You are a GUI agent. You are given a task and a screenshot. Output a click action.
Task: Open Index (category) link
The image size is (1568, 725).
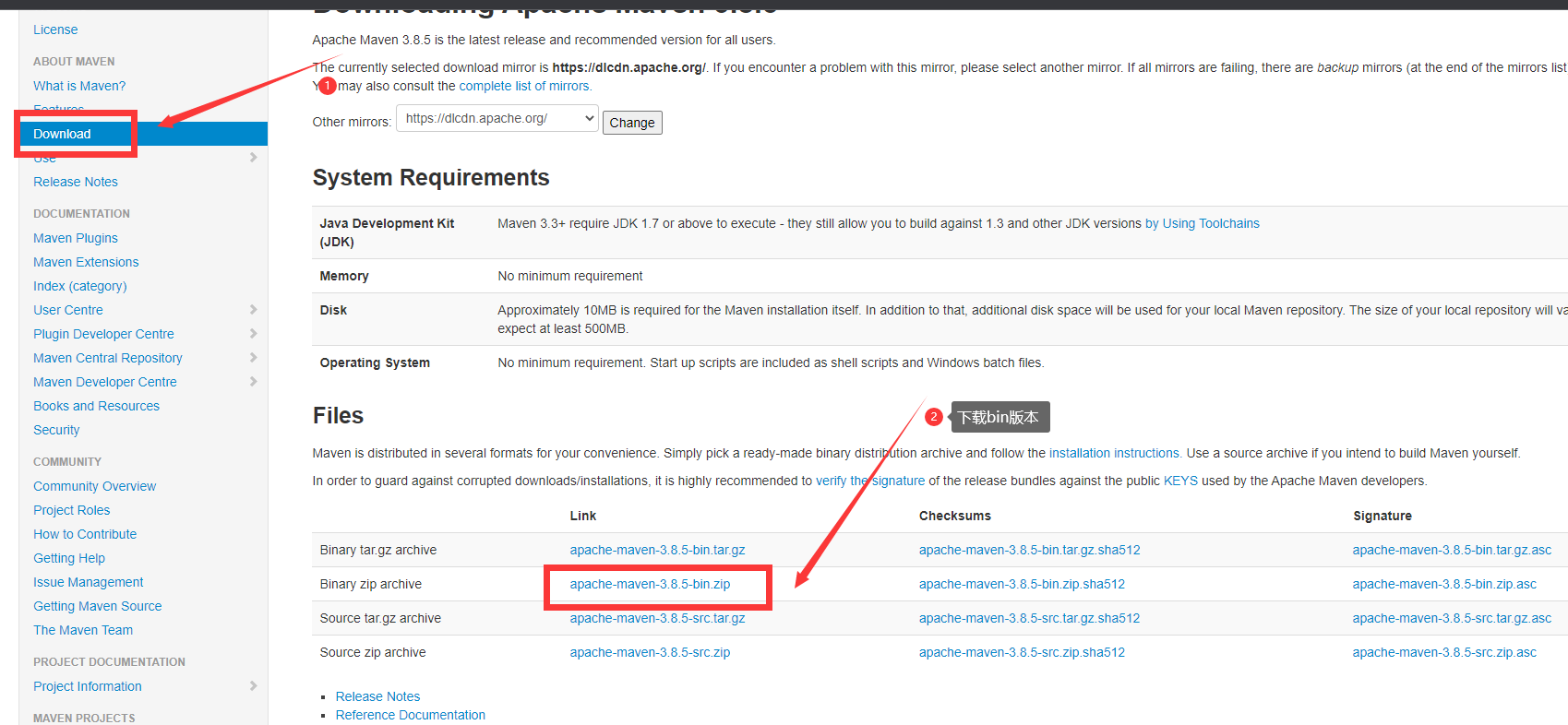pyautogui.click(x=80, y=286)
